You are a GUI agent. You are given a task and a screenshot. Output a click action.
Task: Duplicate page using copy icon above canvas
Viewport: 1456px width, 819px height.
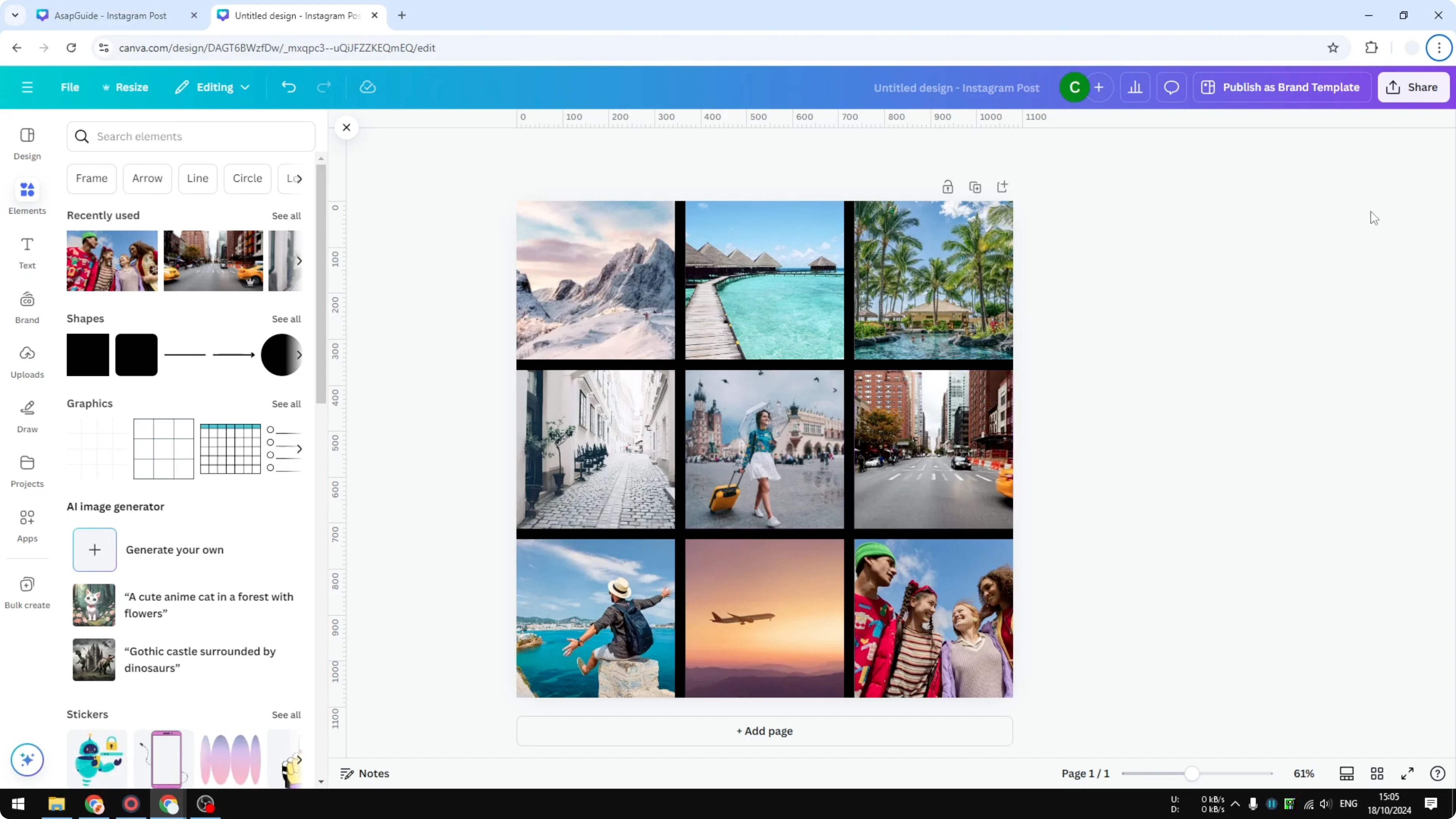coord(976,186)
